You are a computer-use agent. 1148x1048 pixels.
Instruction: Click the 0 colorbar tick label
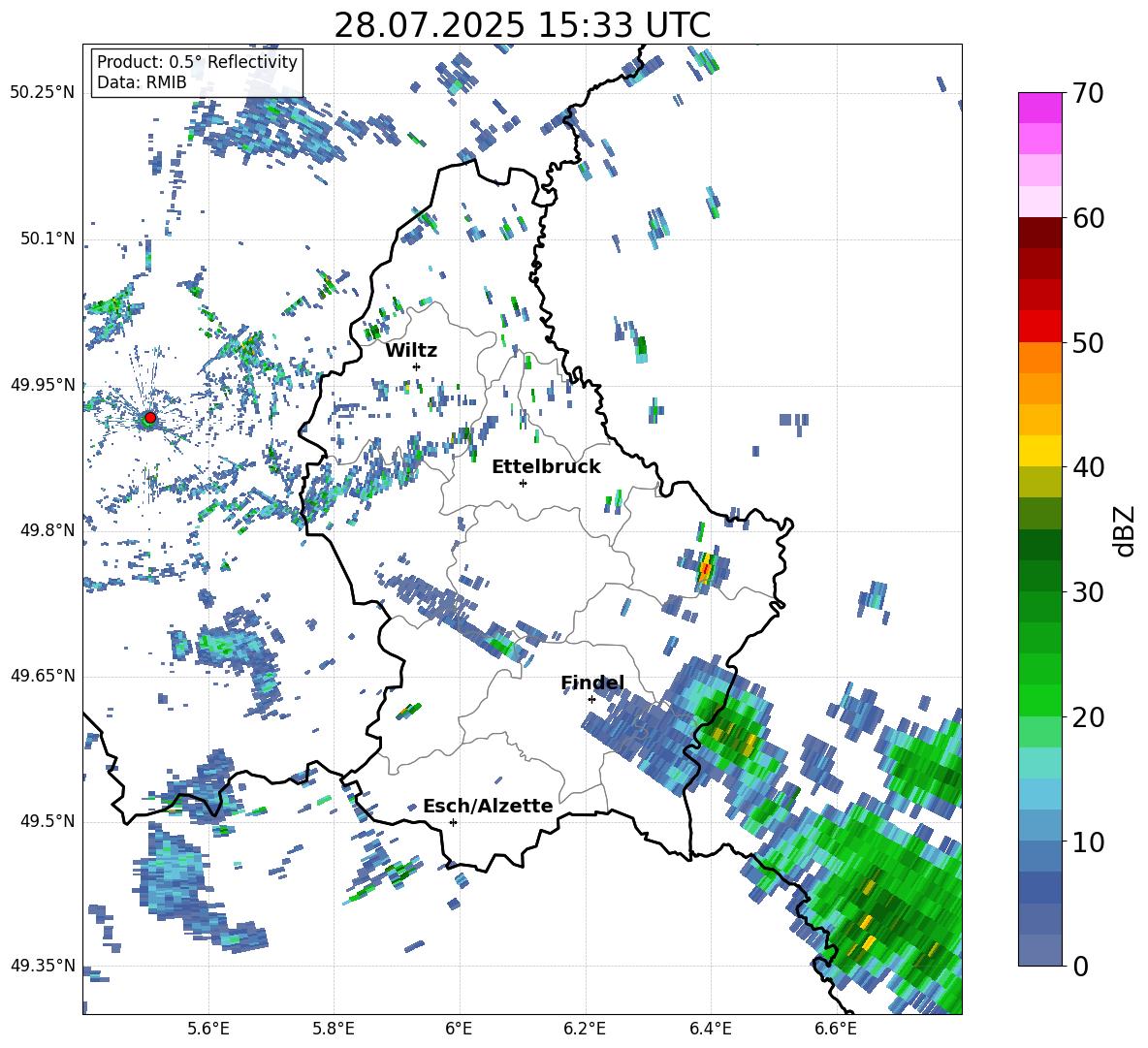click(1080, 966)
